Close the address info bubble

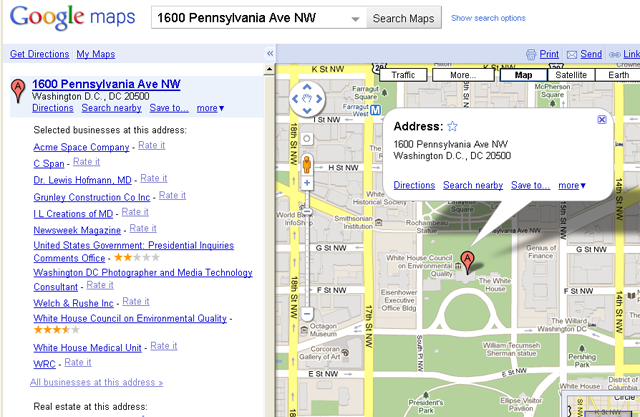(602, 120)
